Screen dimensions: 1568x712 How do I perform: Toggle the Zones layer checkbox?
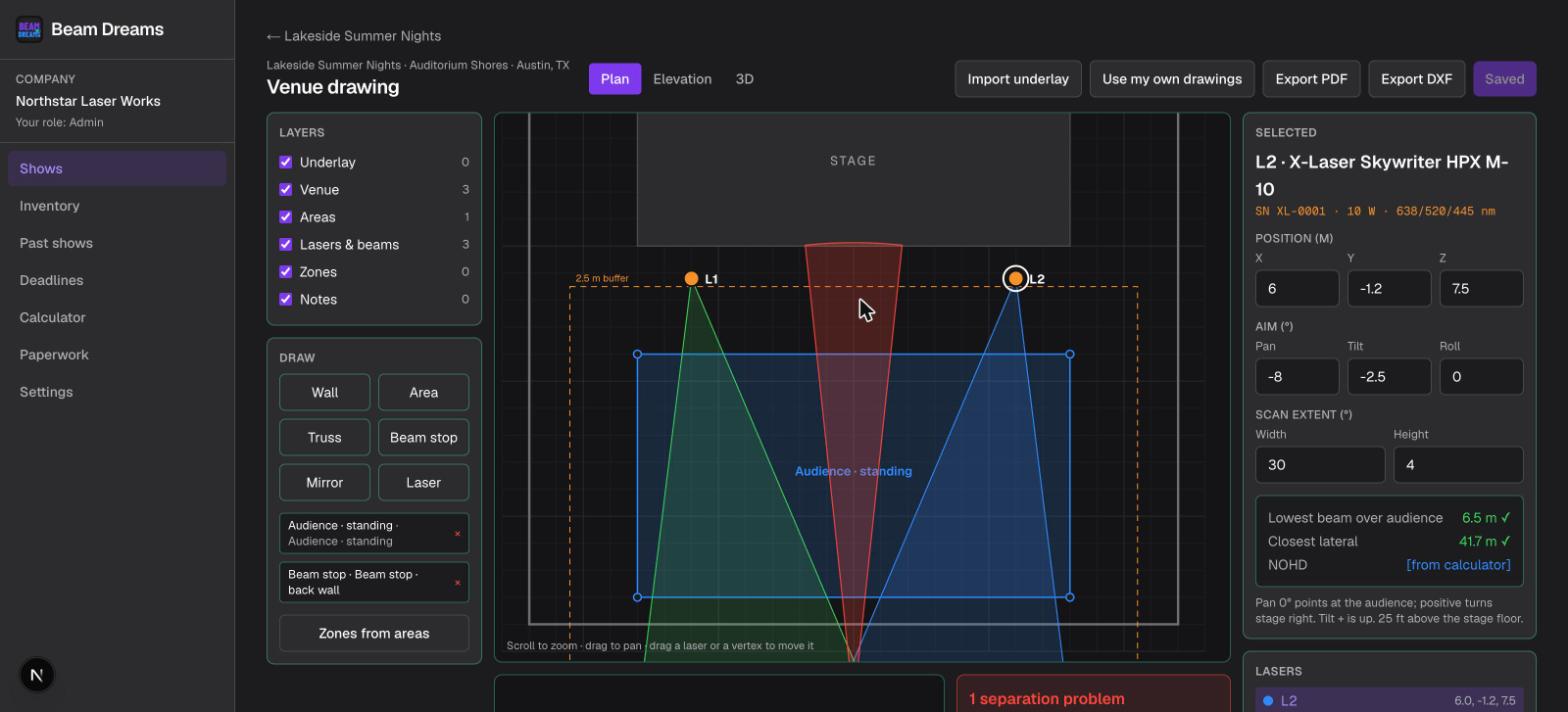coord(286,272)
